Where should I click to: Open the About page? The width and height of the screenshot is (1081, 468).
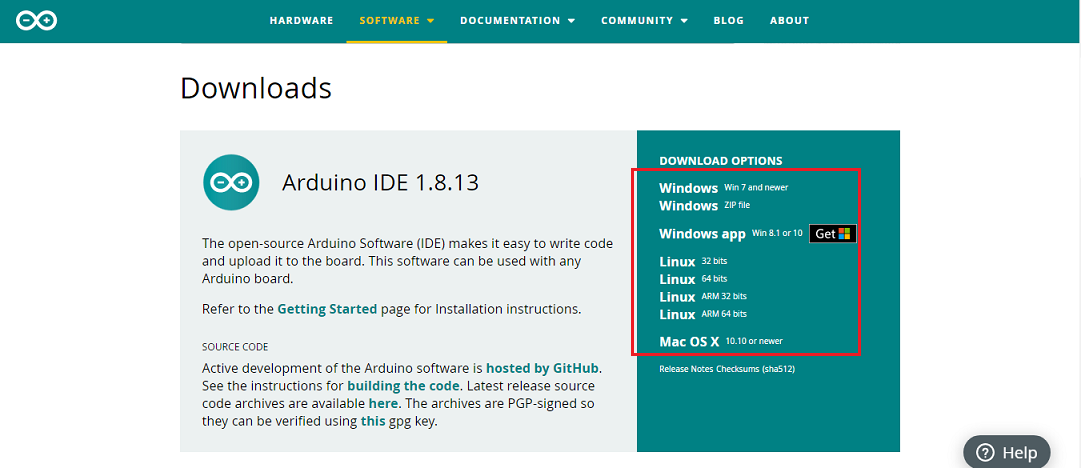789,21
